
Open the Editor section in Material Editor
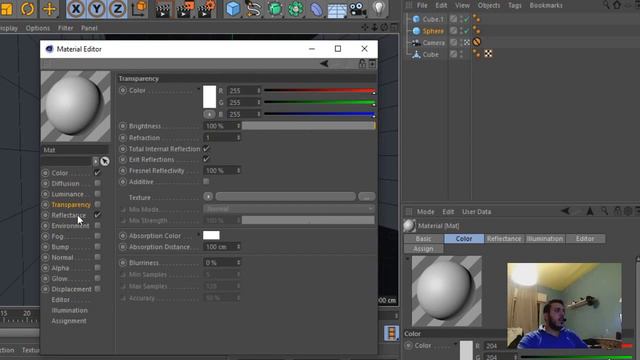[60, 300]
